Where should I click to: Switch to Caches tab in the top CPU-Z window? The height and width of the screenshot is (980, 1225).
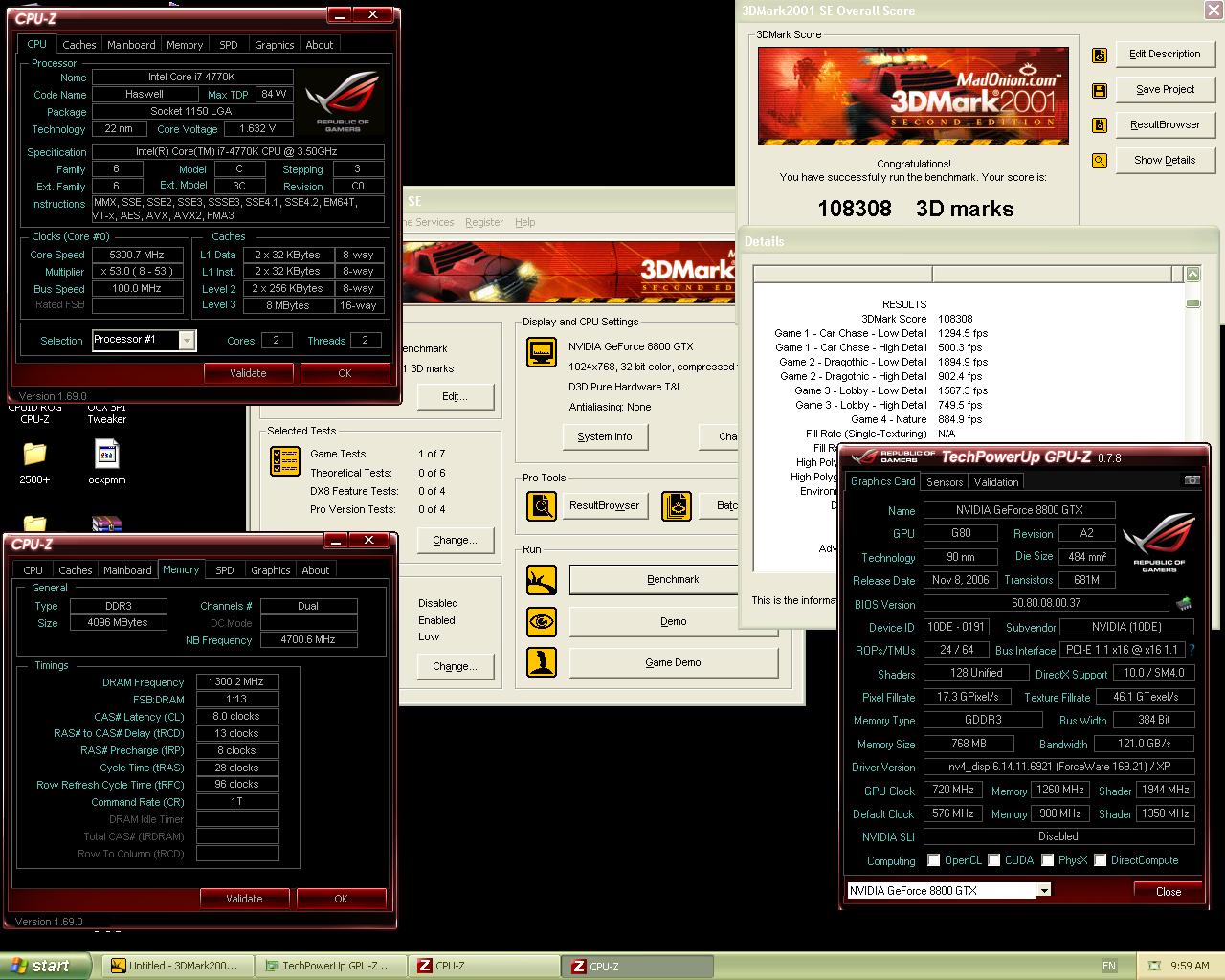coord(79,45)
